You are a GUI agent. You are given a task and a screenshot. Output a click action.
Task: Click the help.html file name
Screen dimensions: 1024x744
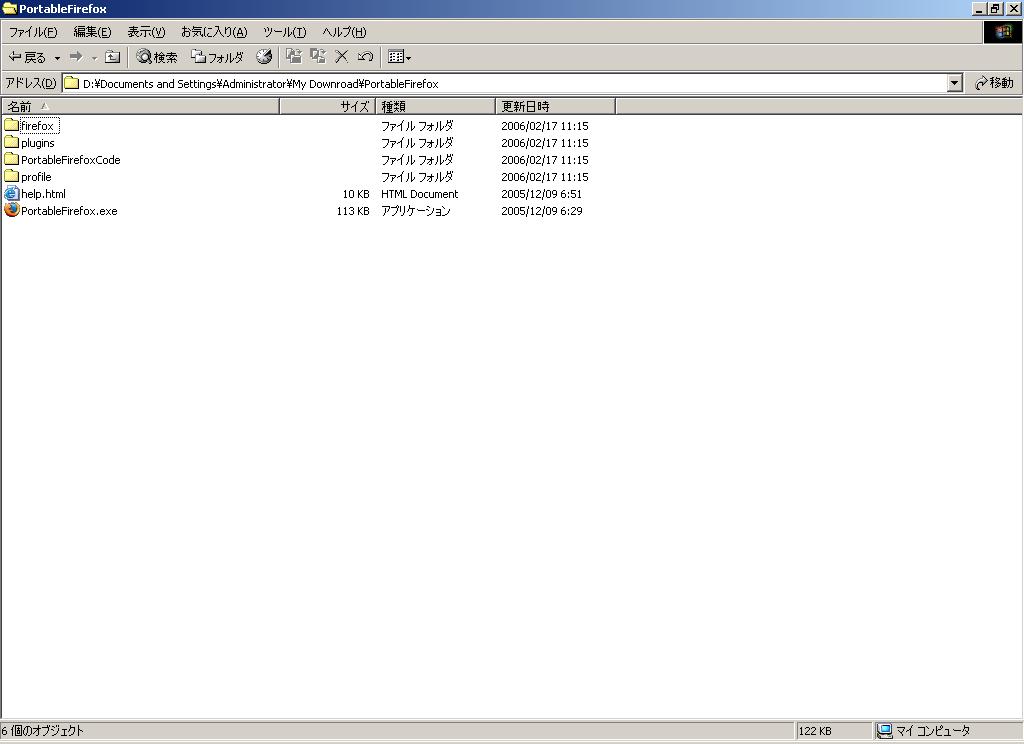click(43, 194)
